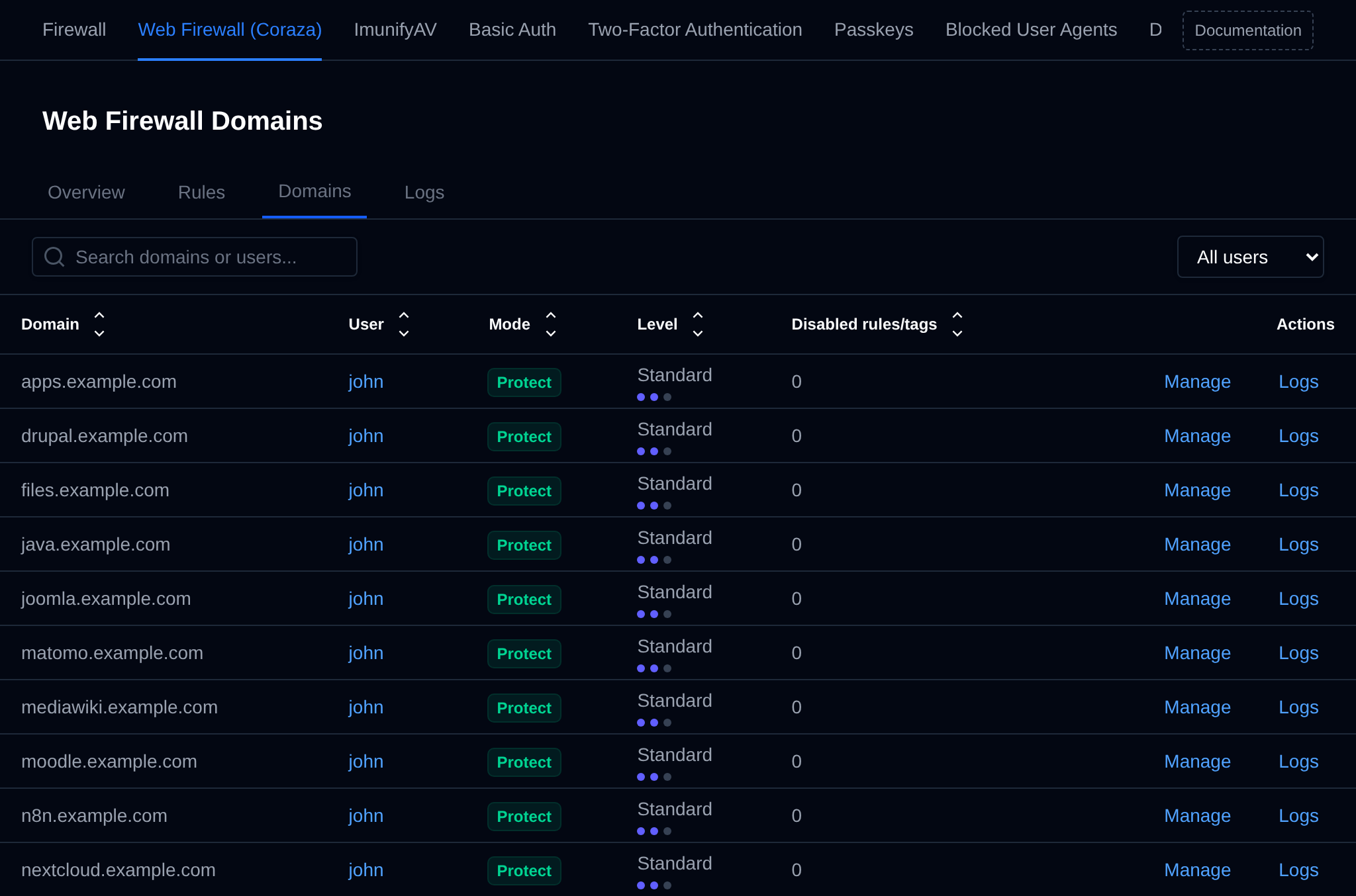The width and height of the screenshot is (1356, 896).
Task: Select Web Firewall (Coraza) tab
Action: pyautogui.click(x=230, y=30)
